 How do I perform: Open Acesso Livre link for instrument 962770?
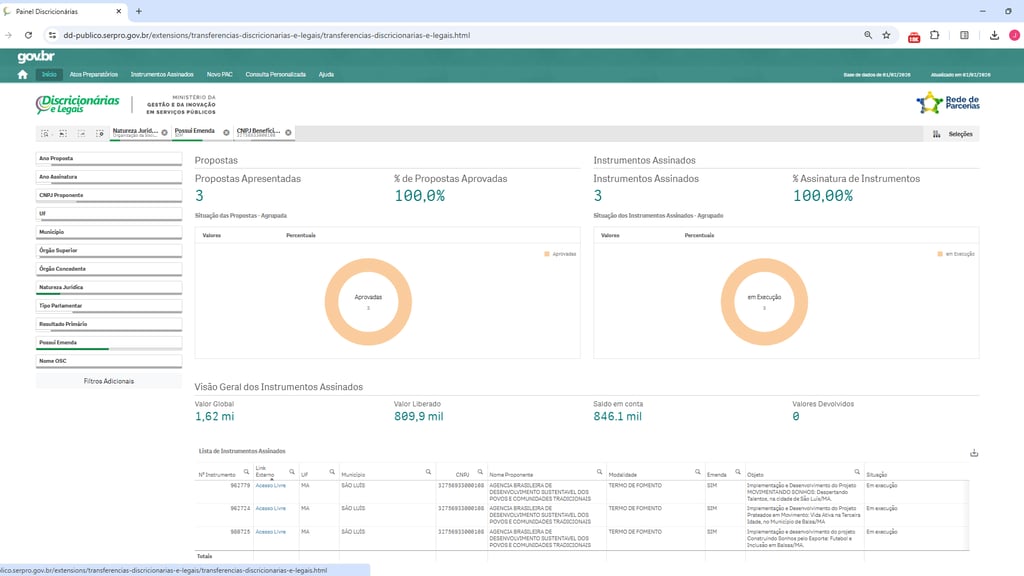(270, 484)
